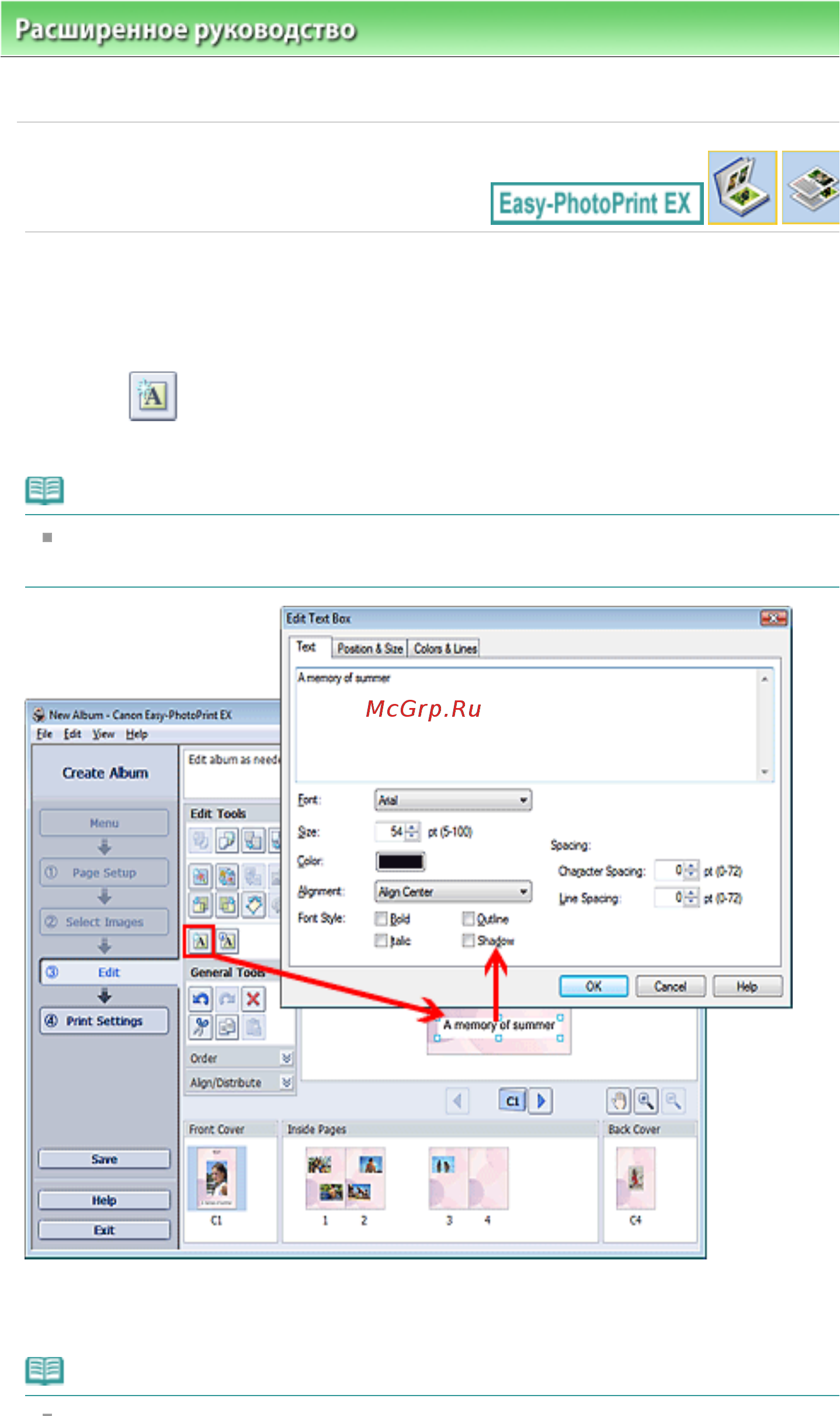Click the second icon in third tools row
The height and width of the screenshot is (1416, 840).
[x=227, y=904]
